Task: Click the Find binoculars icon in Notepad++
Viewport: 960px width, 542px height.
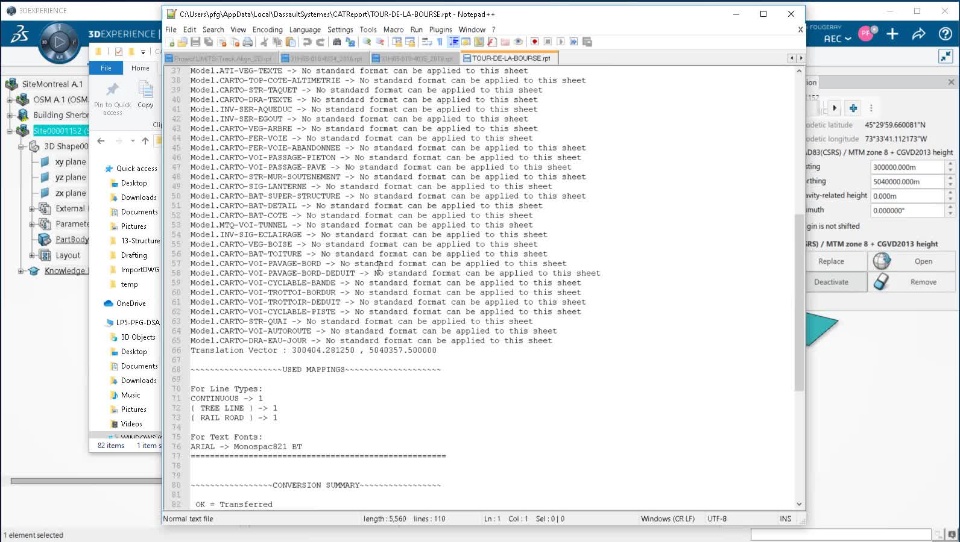Action: pos(337,42)
